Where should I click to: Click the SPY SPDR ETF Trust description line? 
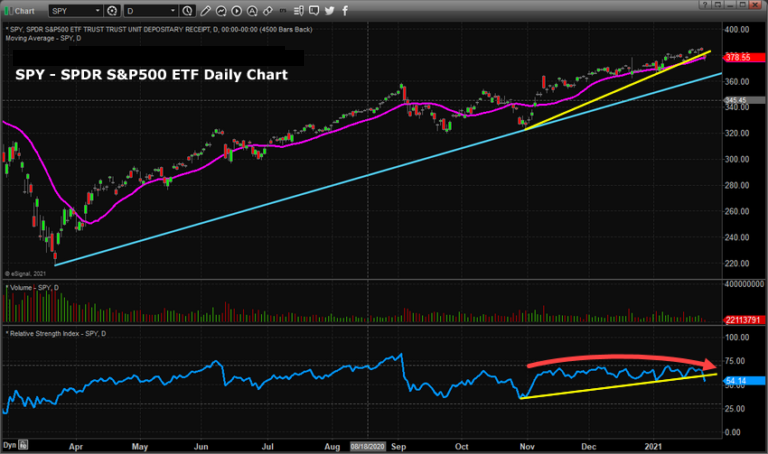[161, 29]
